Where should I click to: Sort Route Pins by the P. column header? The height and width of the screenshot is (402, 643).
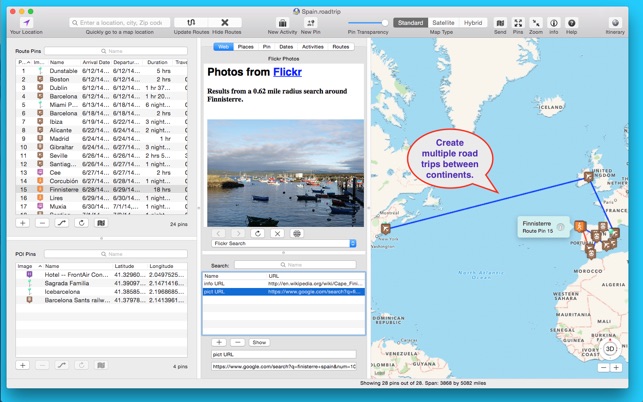tap(24, 62)
